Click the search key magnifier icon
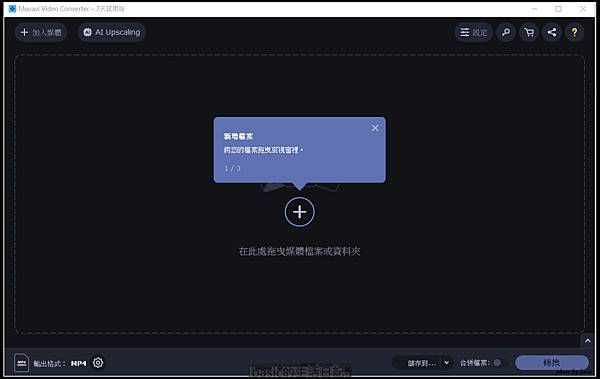Screen dimensions: 600x379 (x=506, y=32)
